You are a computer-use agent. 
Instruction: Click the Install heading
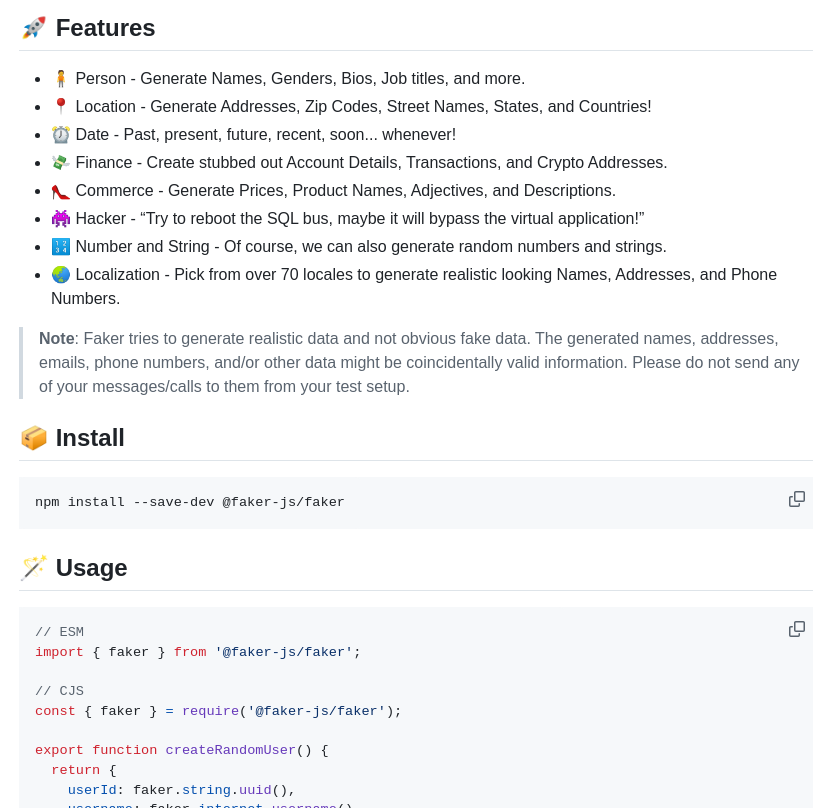point(90,438)
